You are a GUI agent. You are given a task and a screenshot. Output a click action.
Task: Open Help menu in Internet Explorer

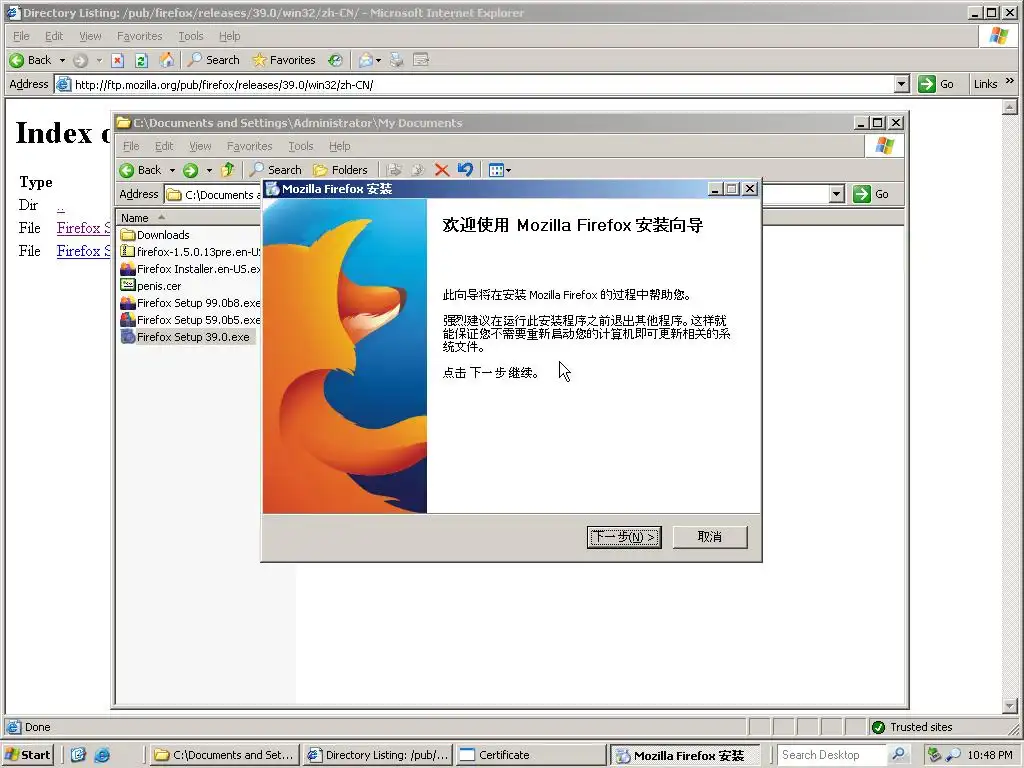point(229,36)
